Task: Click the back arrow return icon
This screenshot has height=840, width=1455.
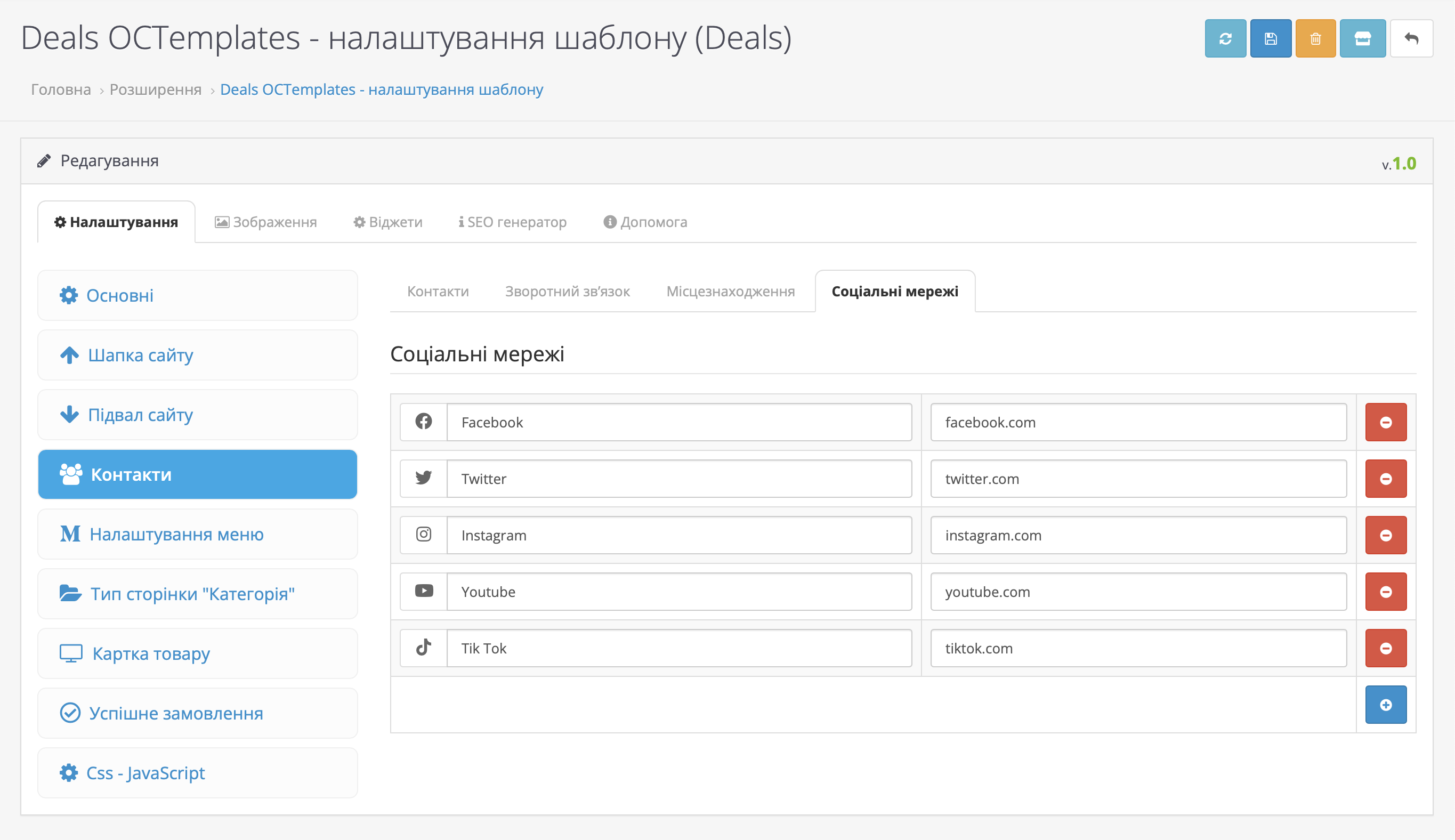Action: tap(1411, 39)
